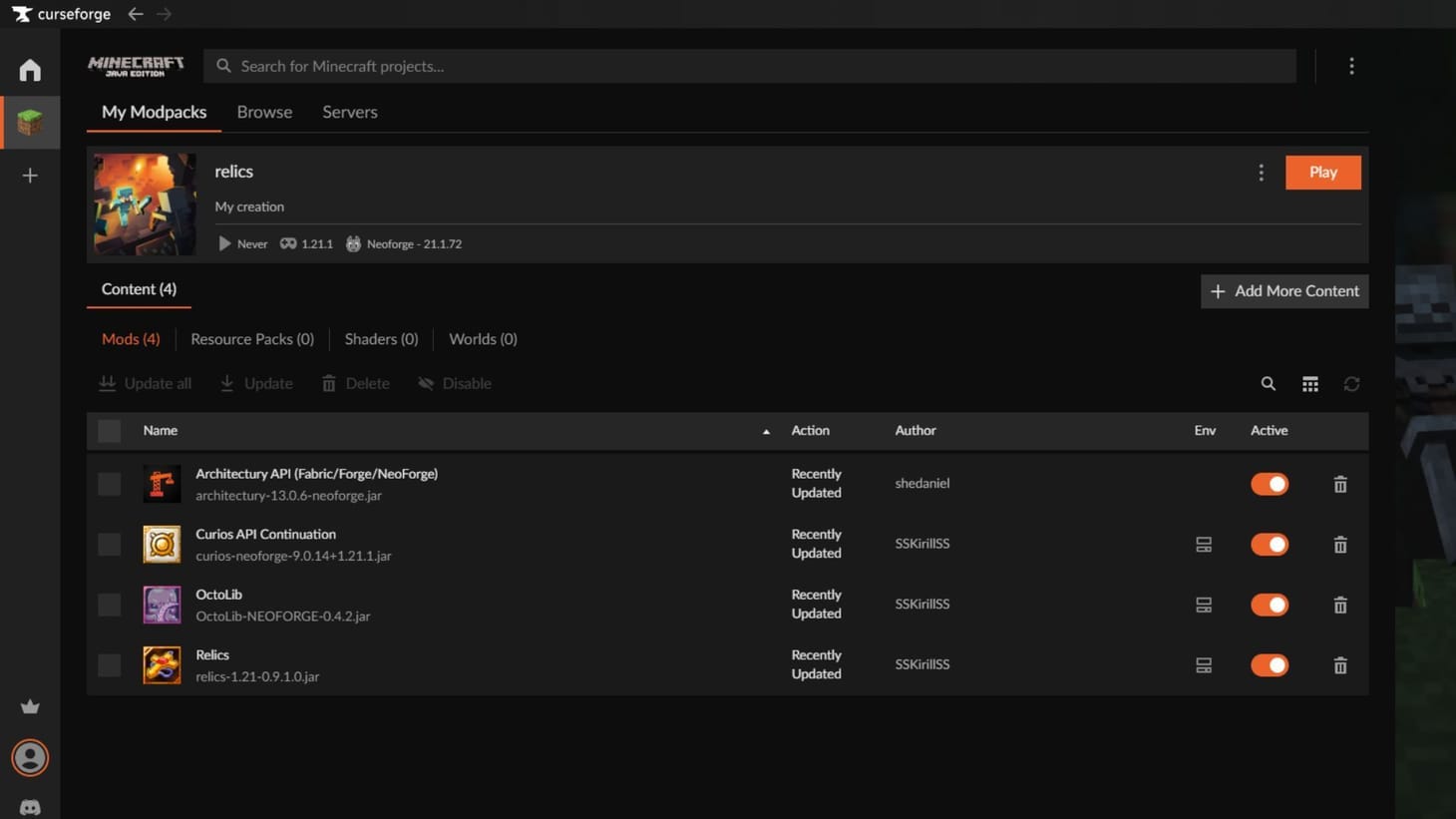Open the Resource Packs tab

(252, 339)
